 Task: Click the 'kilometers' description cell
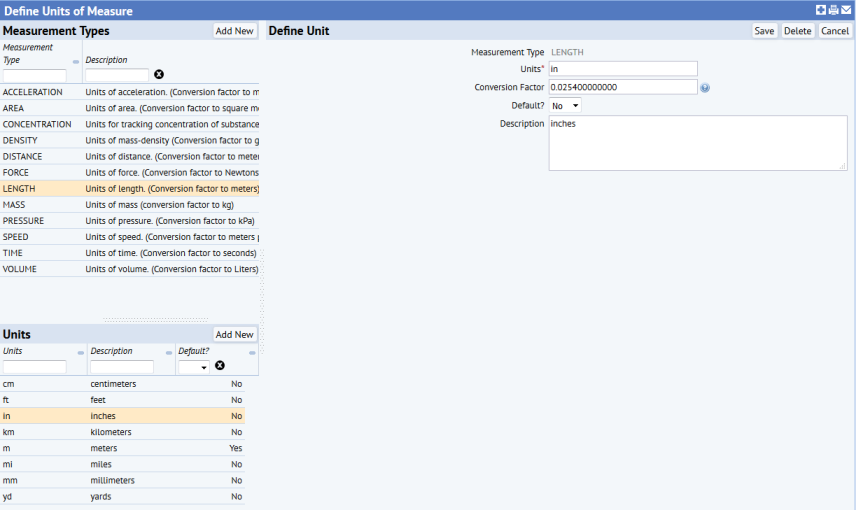tap(111, 432)
